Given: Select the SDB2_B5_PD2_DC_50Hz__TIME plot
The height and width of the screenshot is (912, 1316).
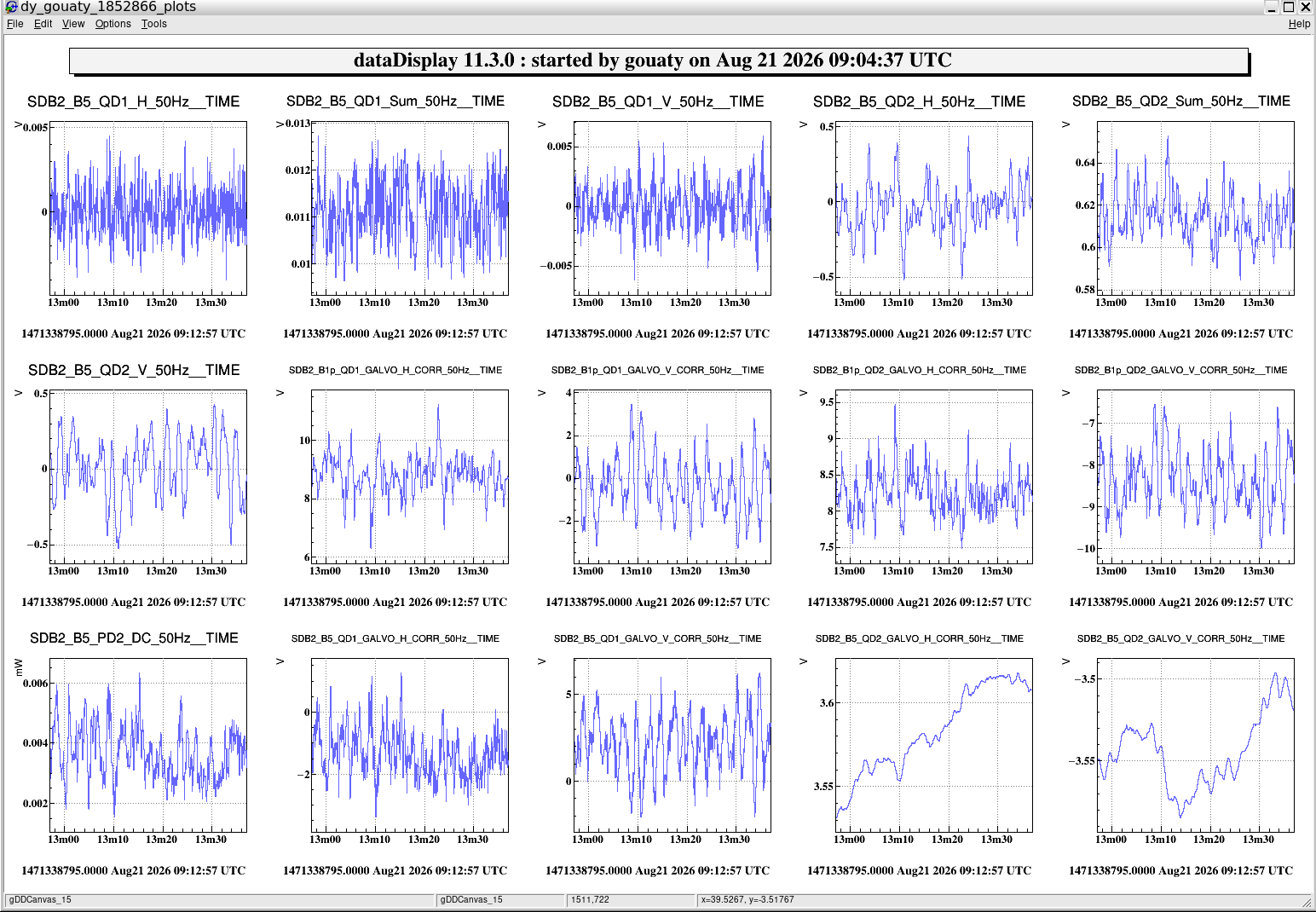Looking at the screenshot, I should pyautogui.click(x=148, y=745).
